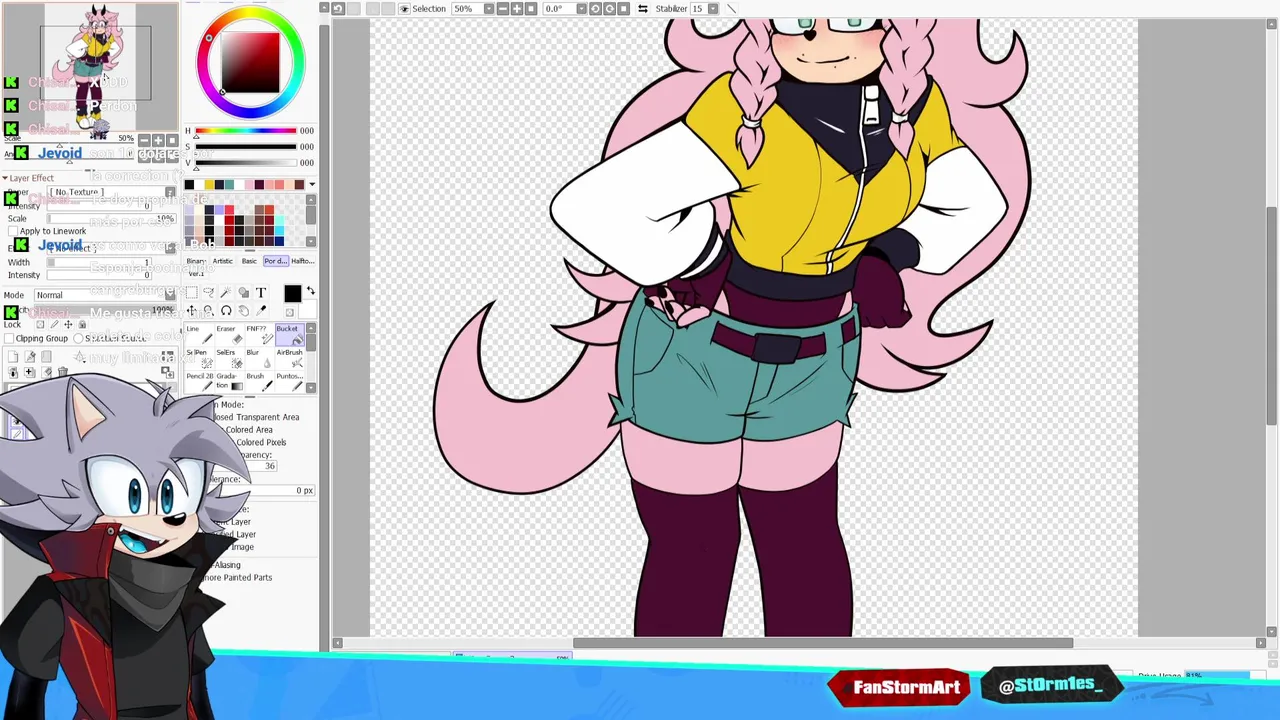Delete the layer with the trash icon
The height and width of the screenshot is (720, 1280).
pos(63,372)
